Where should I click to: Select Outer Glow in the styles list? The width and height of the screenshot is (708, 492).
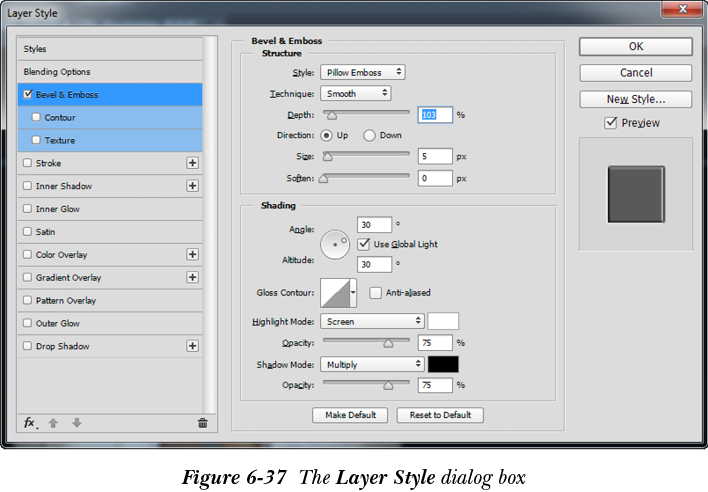coord(57,323)
